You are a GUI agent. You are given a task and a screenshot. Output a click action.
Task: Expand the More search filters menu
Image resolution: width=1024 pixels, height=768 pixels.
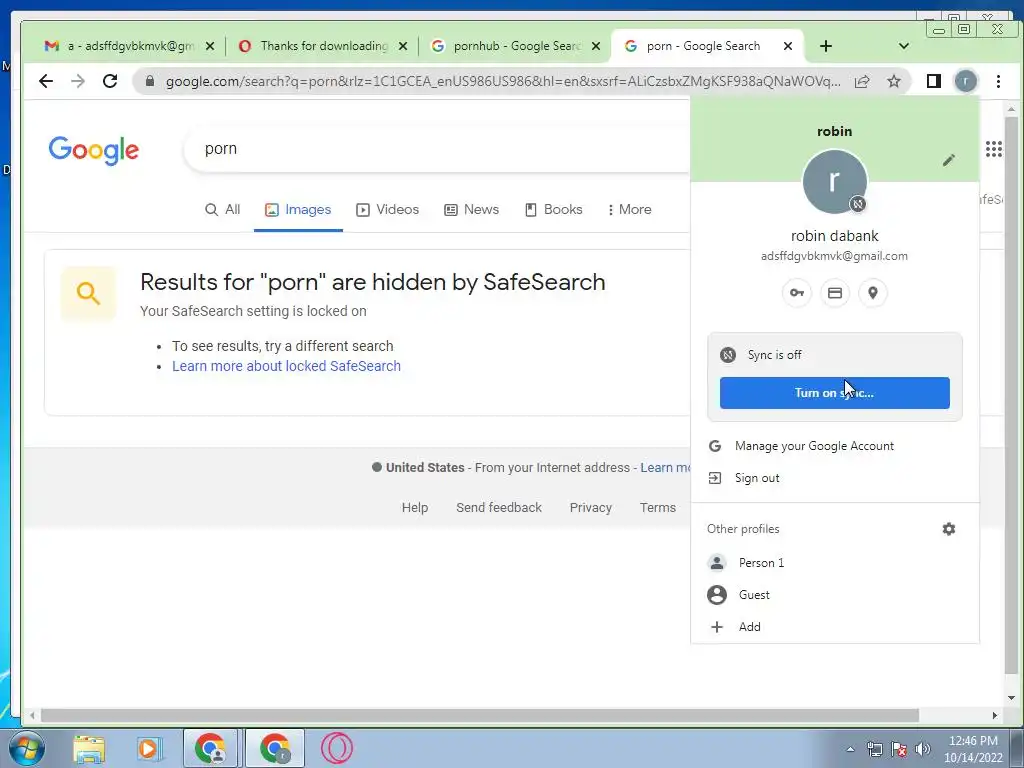click(x=630, y=210)
